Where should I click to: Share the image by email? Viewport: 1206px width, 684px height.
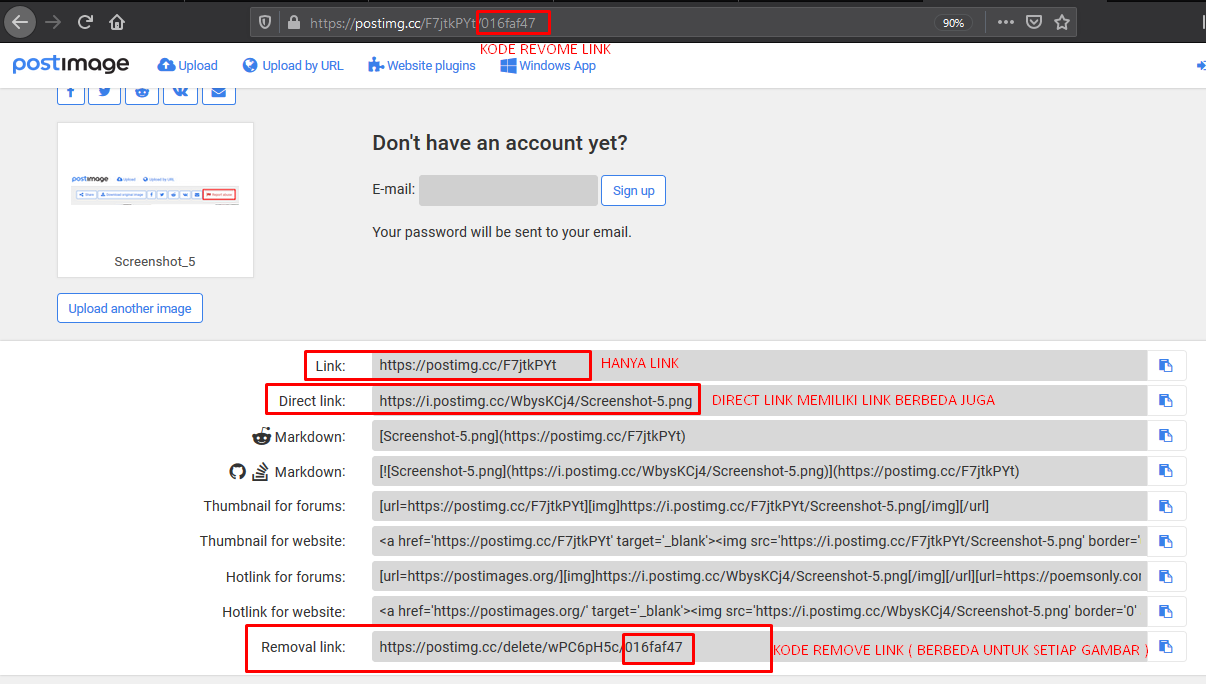pyautogui.click(x=219, y=93)
